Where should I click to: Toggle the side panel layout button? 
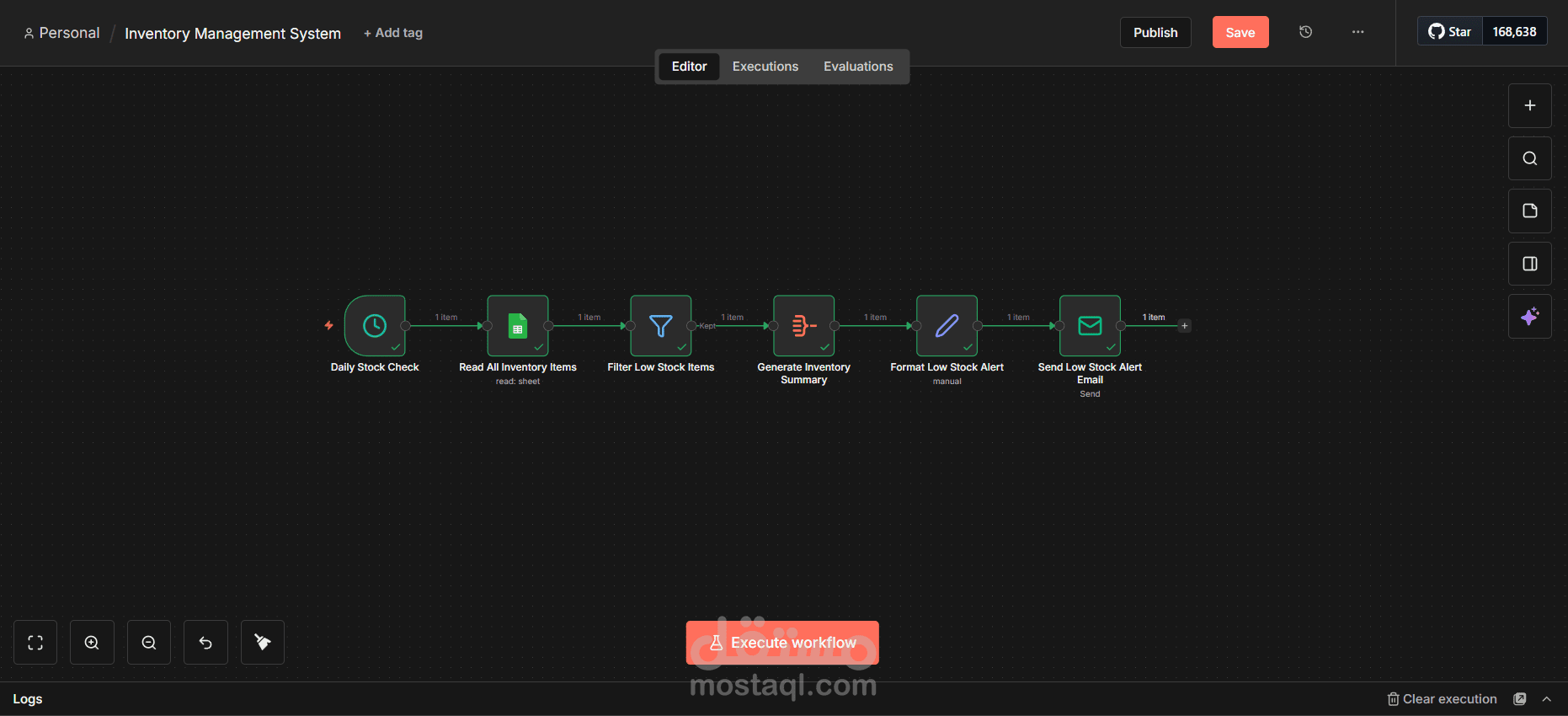1530,264
